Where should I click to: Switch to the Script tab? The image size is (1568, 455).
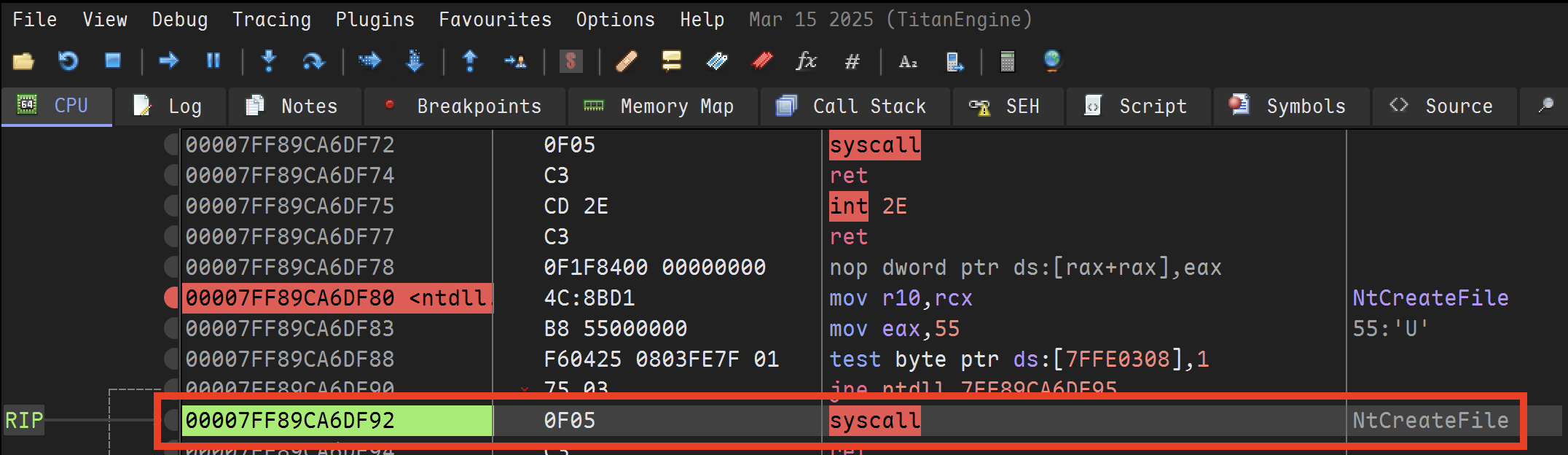(x=1138, y=106)
